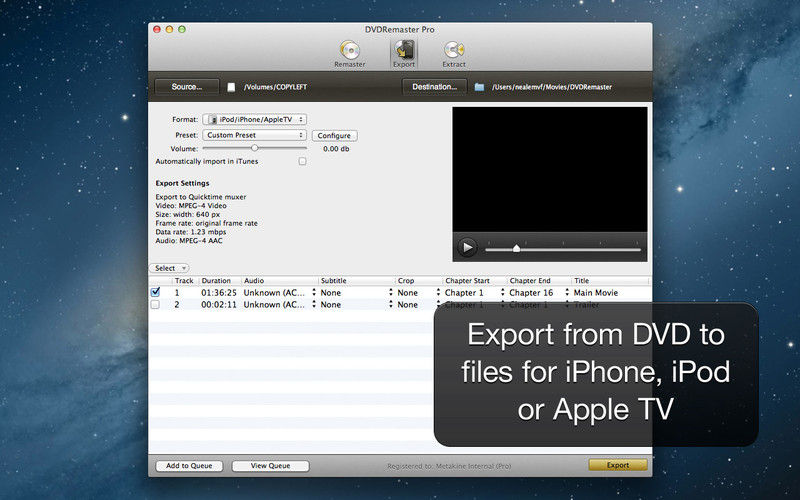Viewport: 800px width, 500px height.
Task: Zoom the DVDRemaster Pro window
Action: pos(182,30)
